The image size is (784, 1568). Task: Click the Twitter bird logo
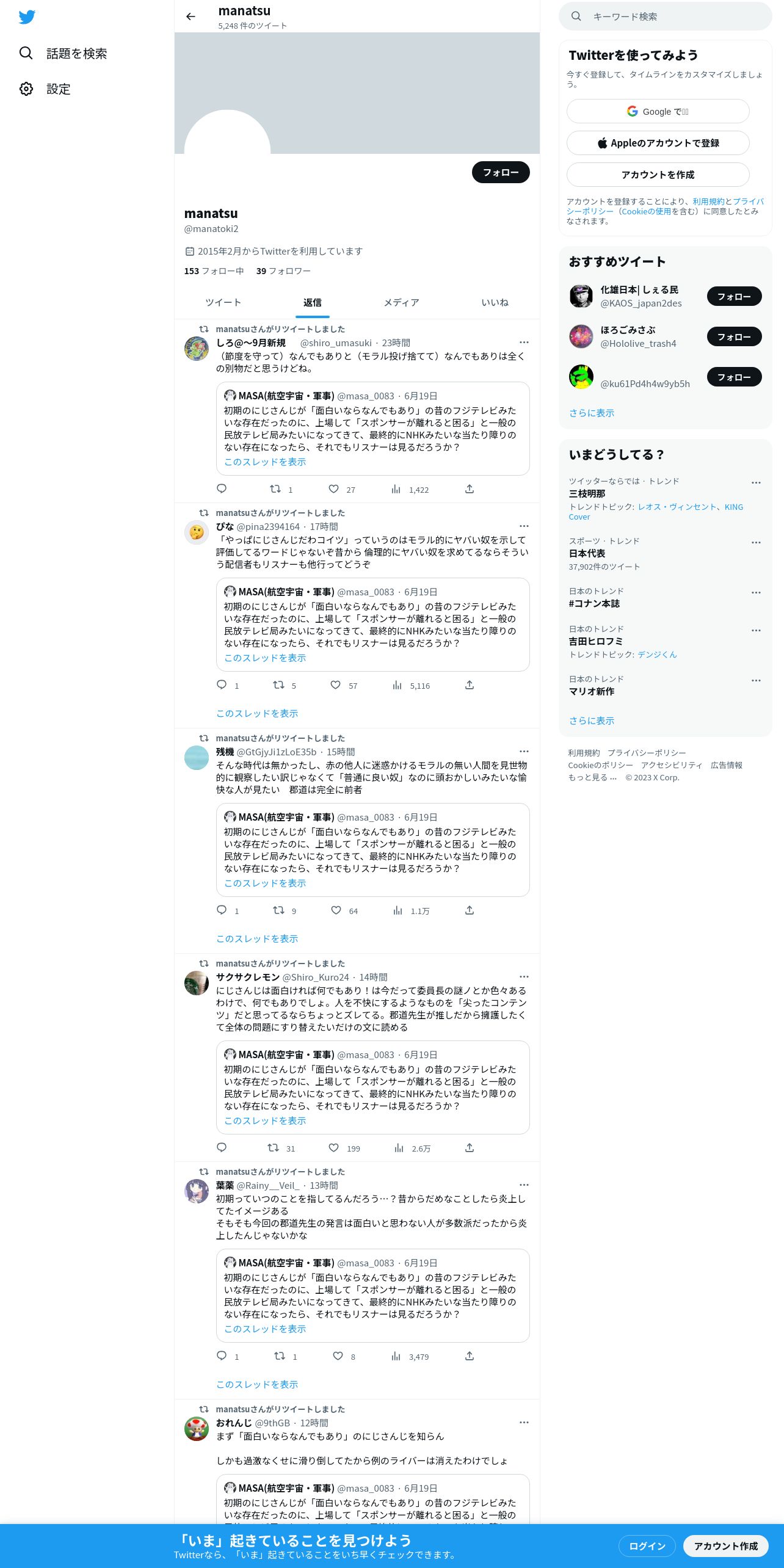click(27, 17)
